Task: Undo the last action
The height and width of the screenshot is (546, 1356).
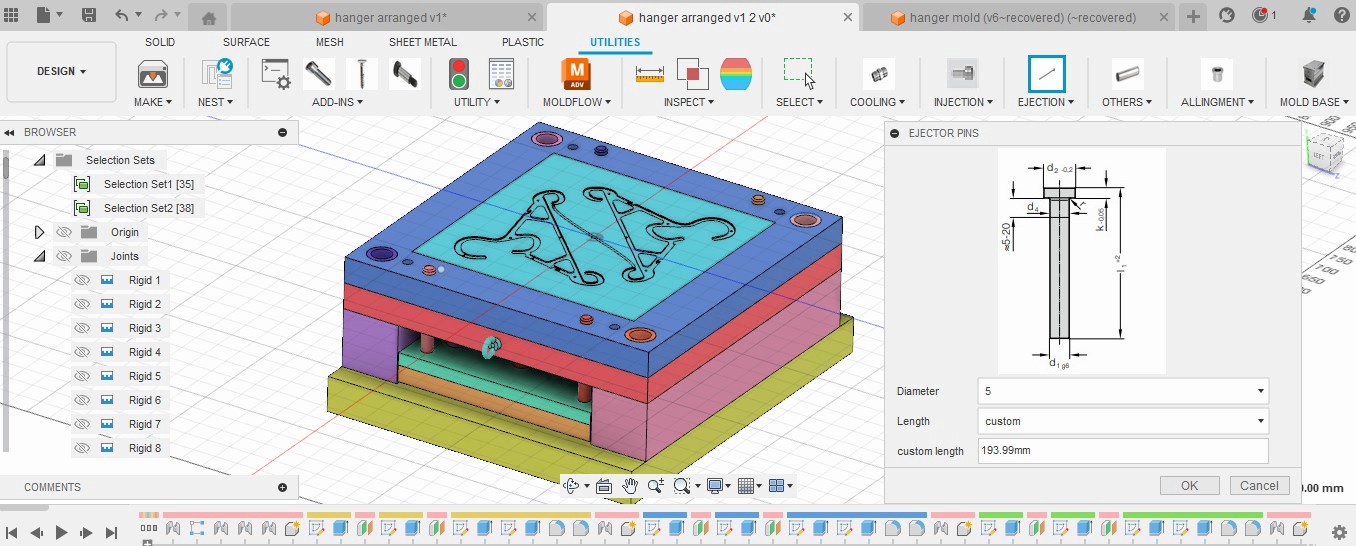Action: (x=121, y=15)
